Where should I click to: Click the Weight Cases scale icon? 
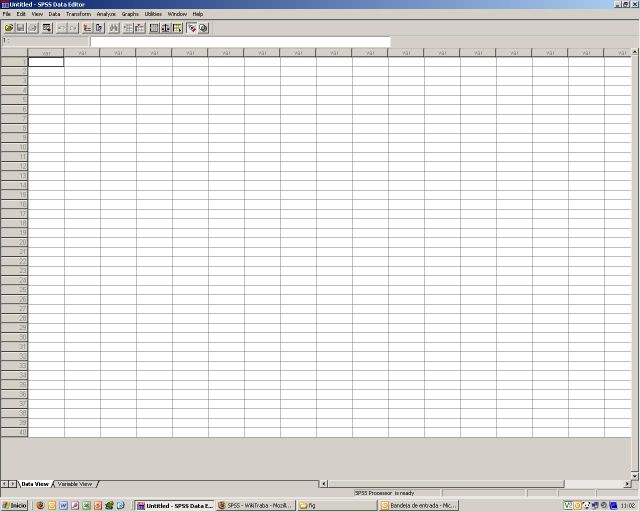(x=166, y=28)
